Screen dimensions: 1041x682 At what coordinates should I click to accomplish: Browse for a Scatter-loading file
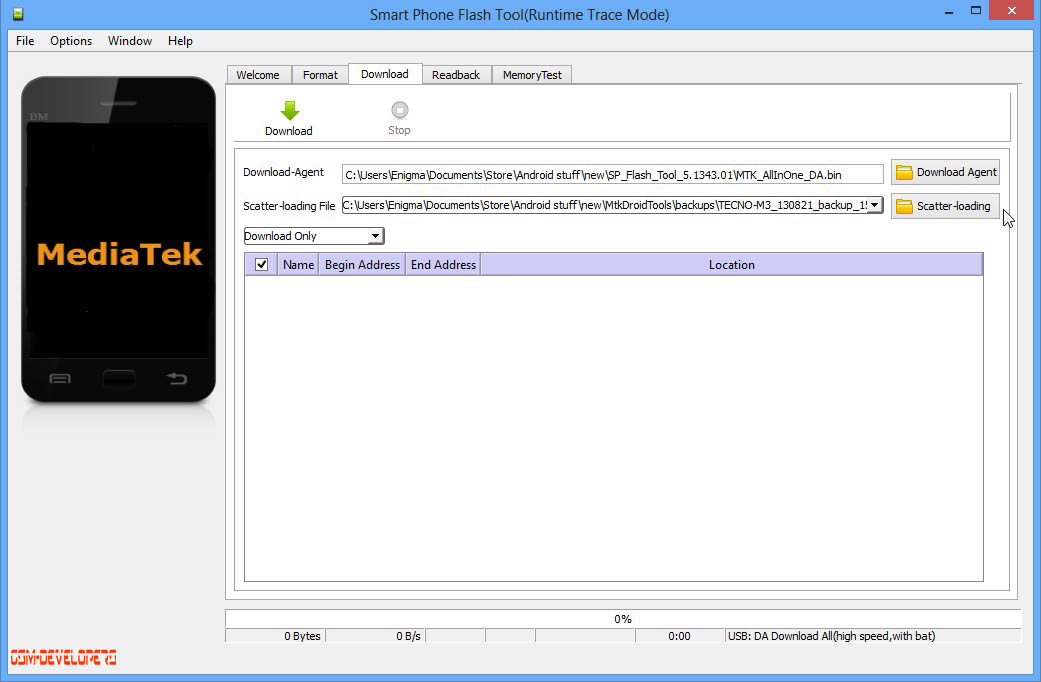pos(945,206)
